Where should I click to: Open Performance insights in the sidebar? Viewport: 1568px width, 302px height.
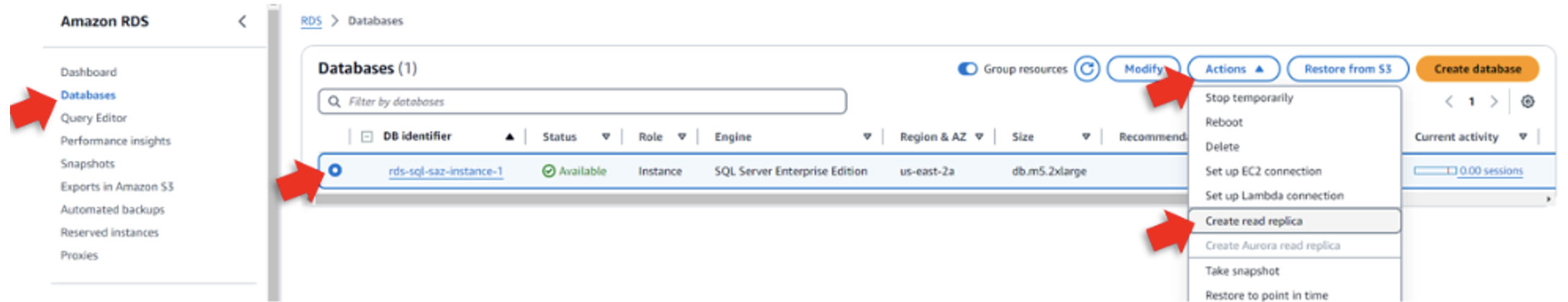click(116, 141)
